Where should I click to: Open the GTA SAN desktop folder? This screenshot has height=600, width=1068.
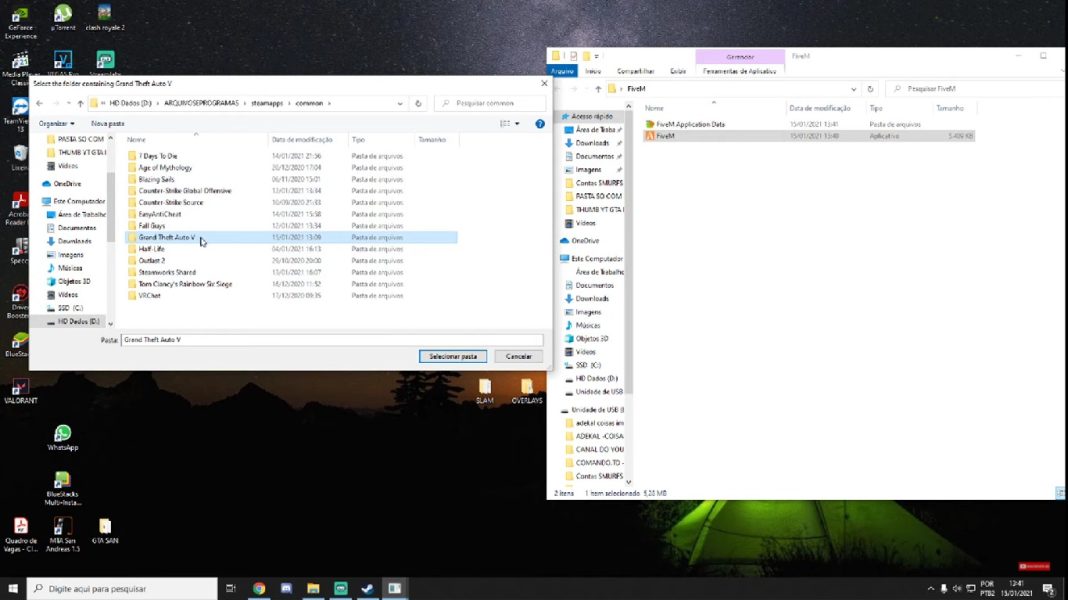105,531
